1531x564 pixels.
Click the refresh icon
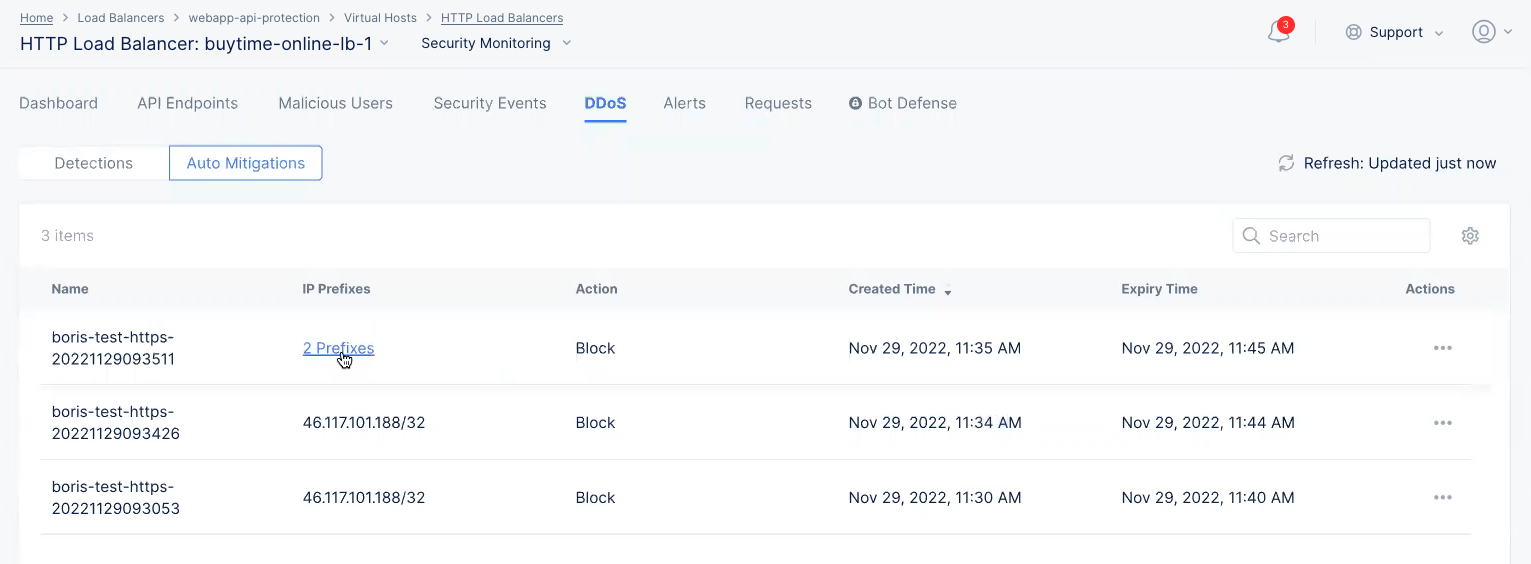coord(1286,163)
